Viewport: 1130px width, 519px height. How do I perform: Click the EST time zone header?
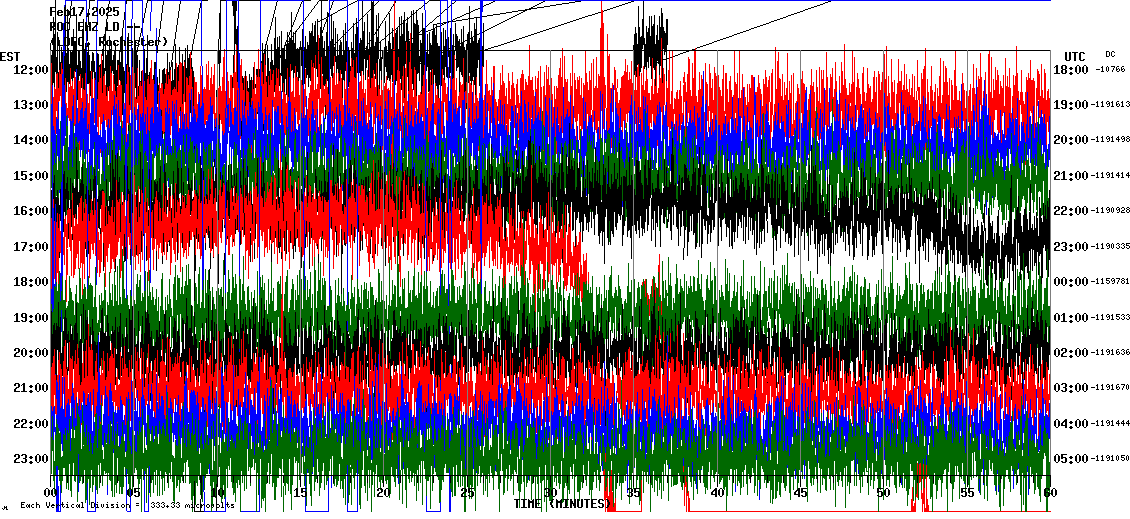click(10, 56)
